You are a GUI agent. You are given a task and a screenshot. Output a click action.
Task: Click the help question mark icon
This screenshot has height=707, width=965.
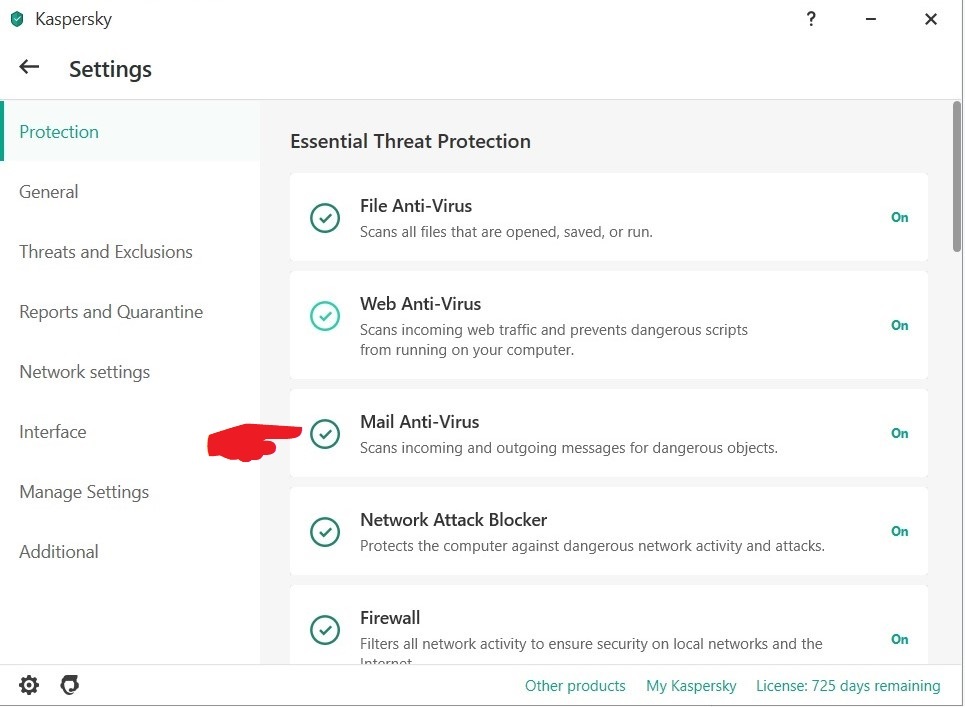[811, 19]
